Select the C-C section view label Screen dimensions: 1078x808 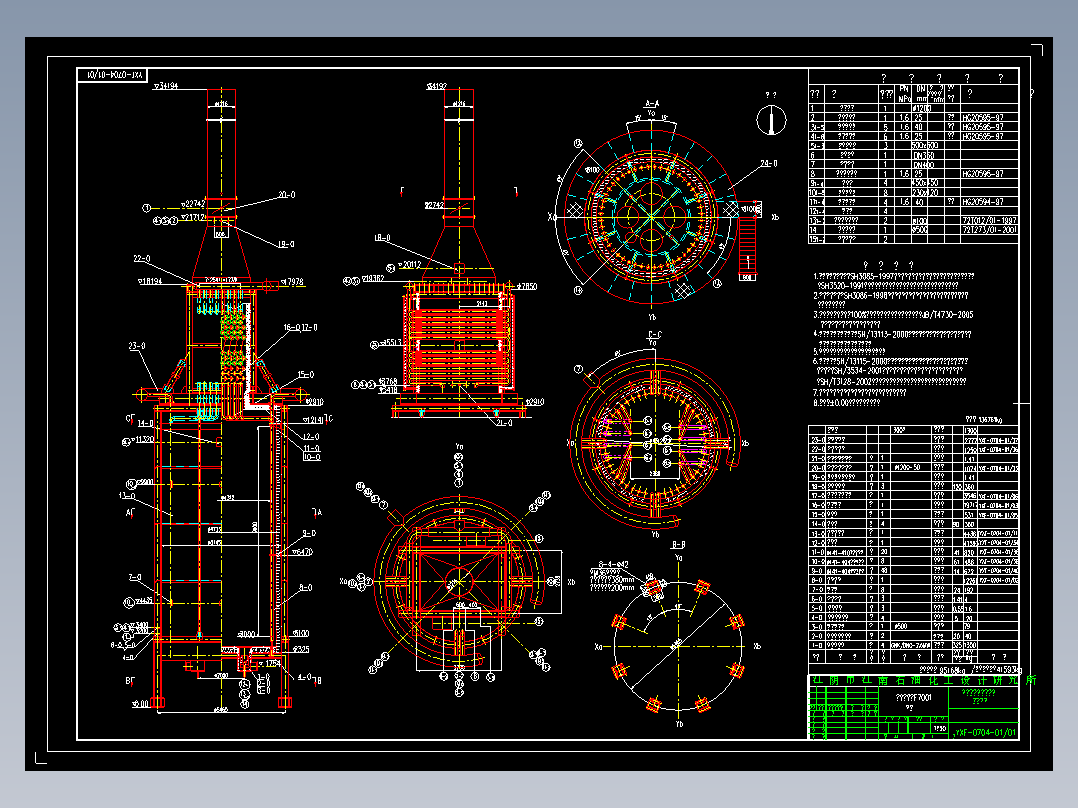(x=654, y=335)
